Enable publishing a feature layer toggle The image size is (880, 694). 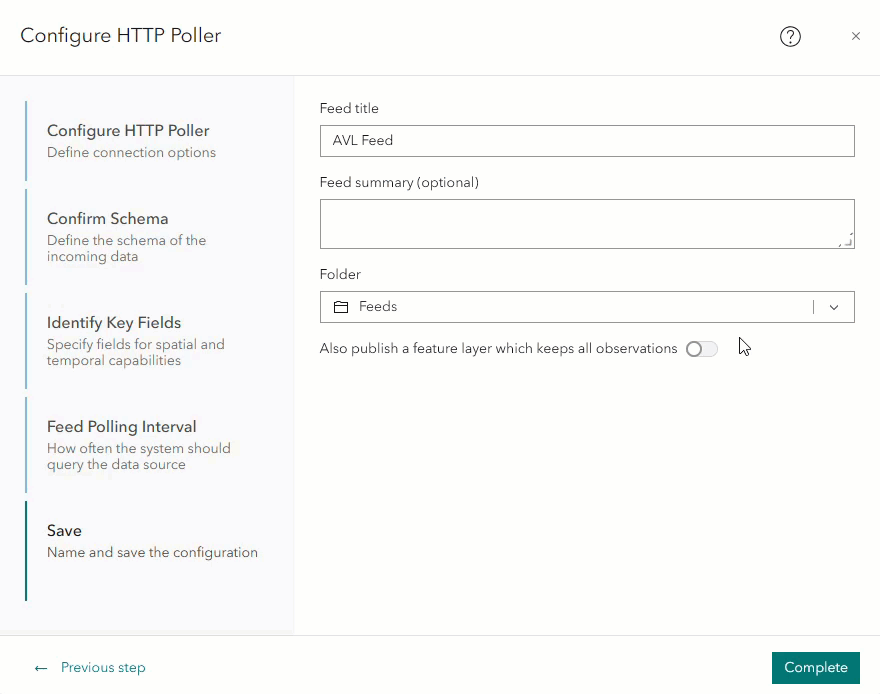click(702, 349)
